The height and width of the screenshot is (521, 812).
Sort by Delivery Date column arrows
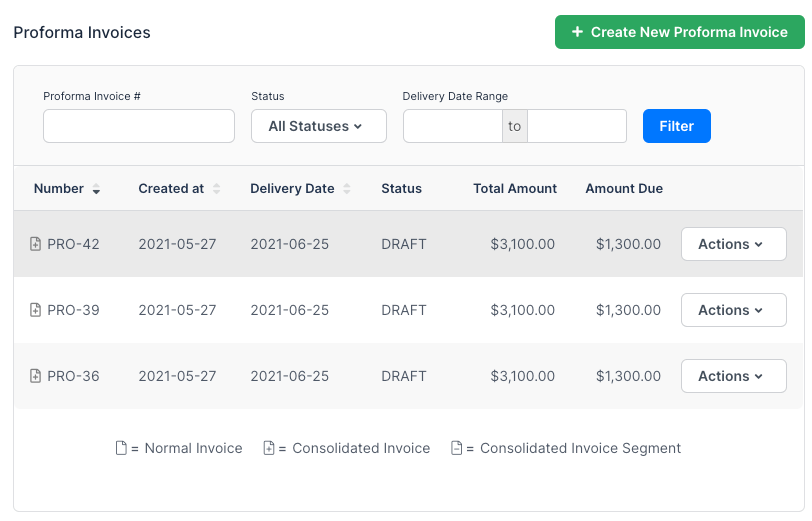click(347, 189)
